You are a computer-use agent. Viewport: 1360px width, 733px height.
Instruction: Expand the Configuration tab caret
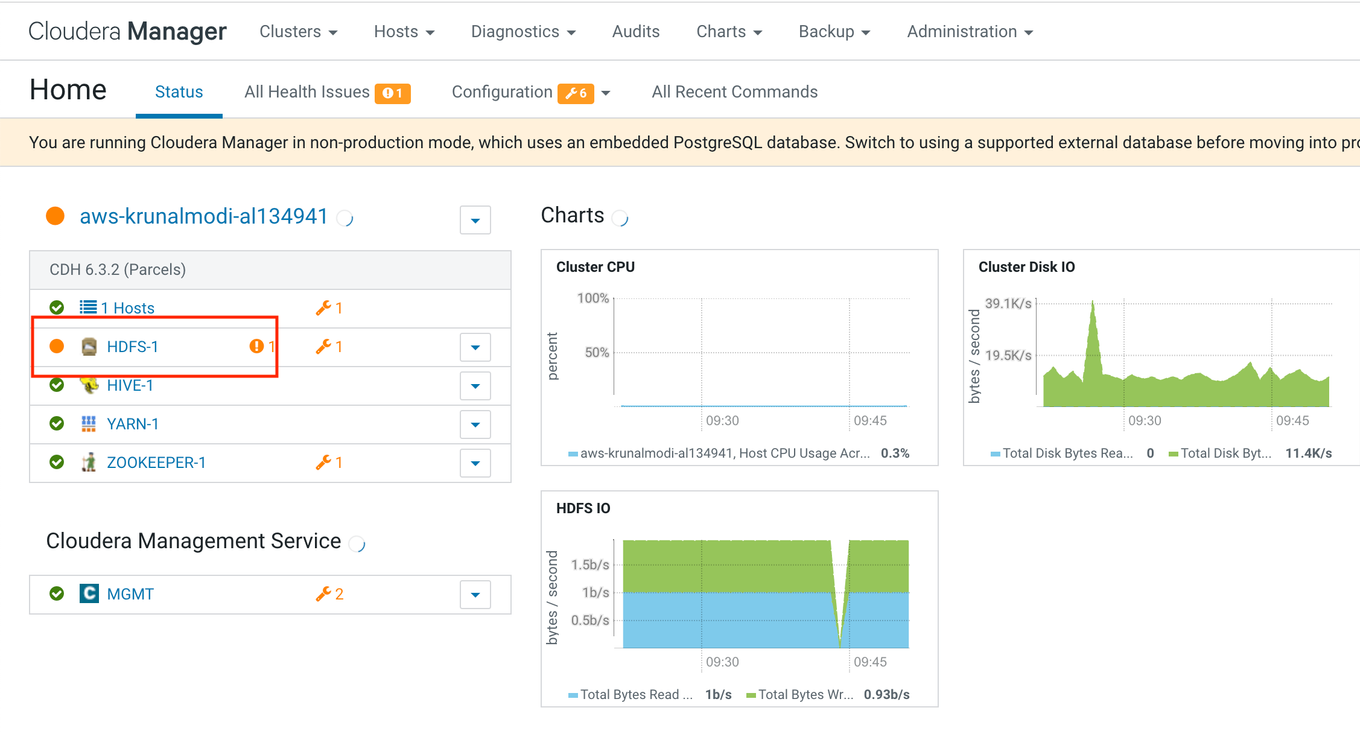click(606, 93)
